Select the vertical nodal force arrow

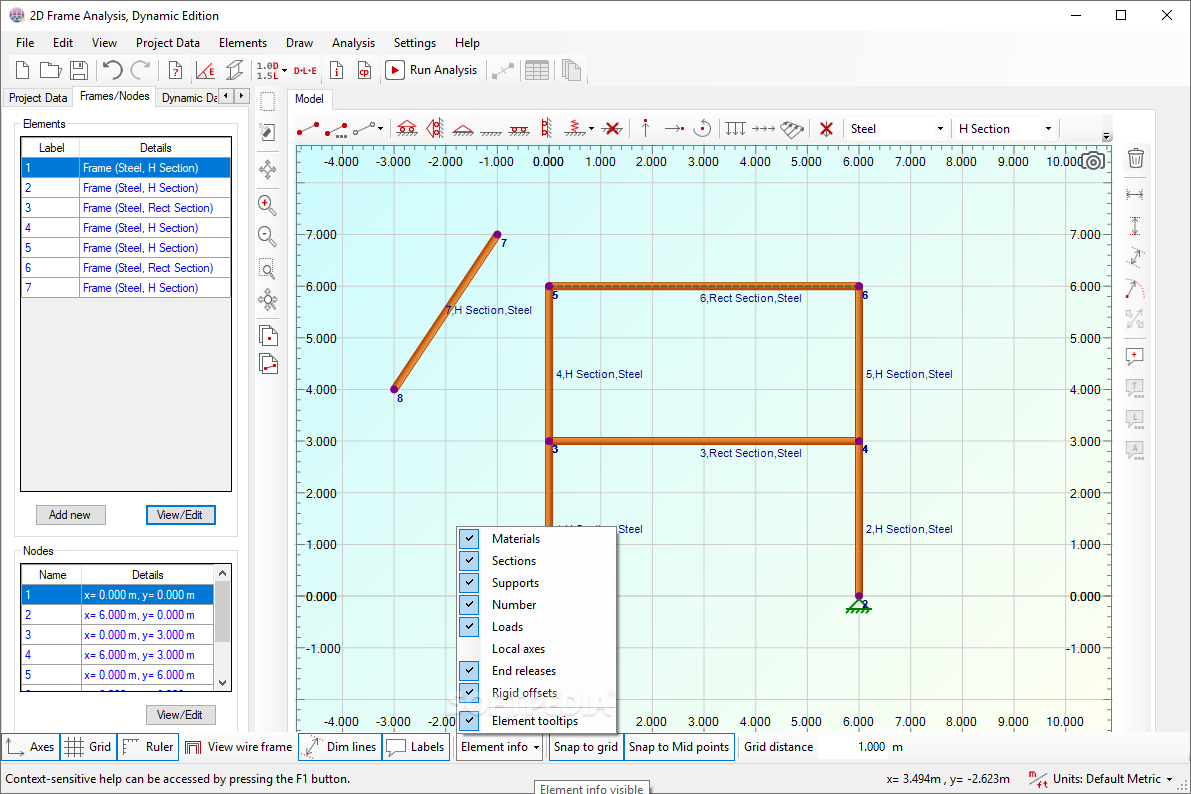646,128
